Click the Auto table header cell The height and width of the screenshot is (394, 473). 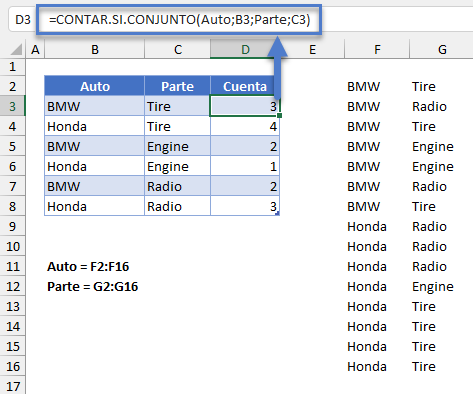[x=95, y=86]
